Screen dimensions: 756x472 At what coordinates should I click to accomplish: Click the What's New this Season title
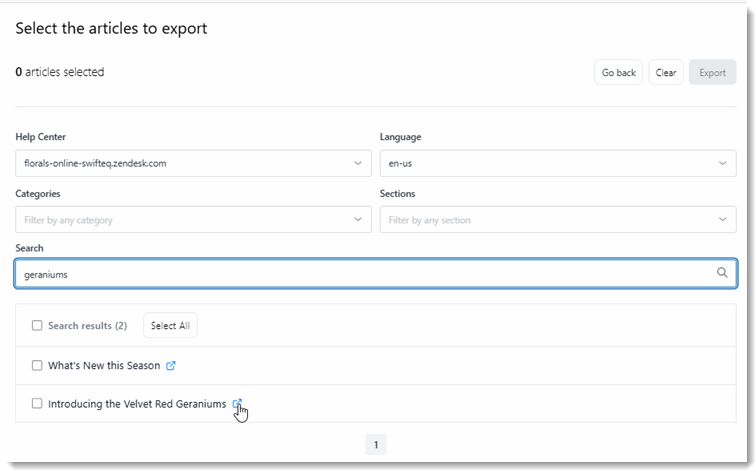coord(104,365)
